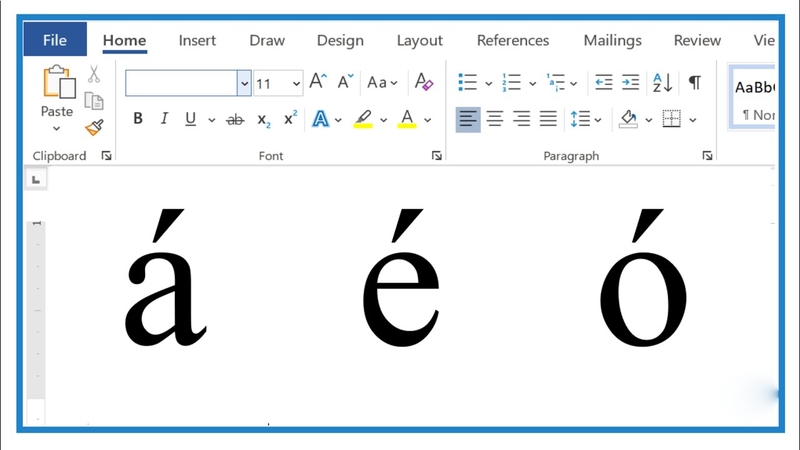Switch to the Draw tab
Viewport: 800px width, 450px height.
[267, 40]
